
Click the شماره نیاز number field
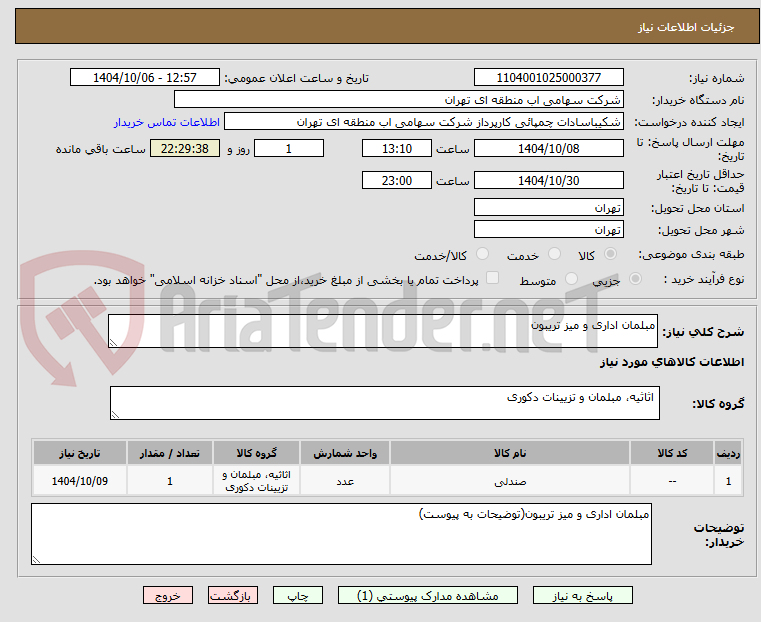click(548, 78)
